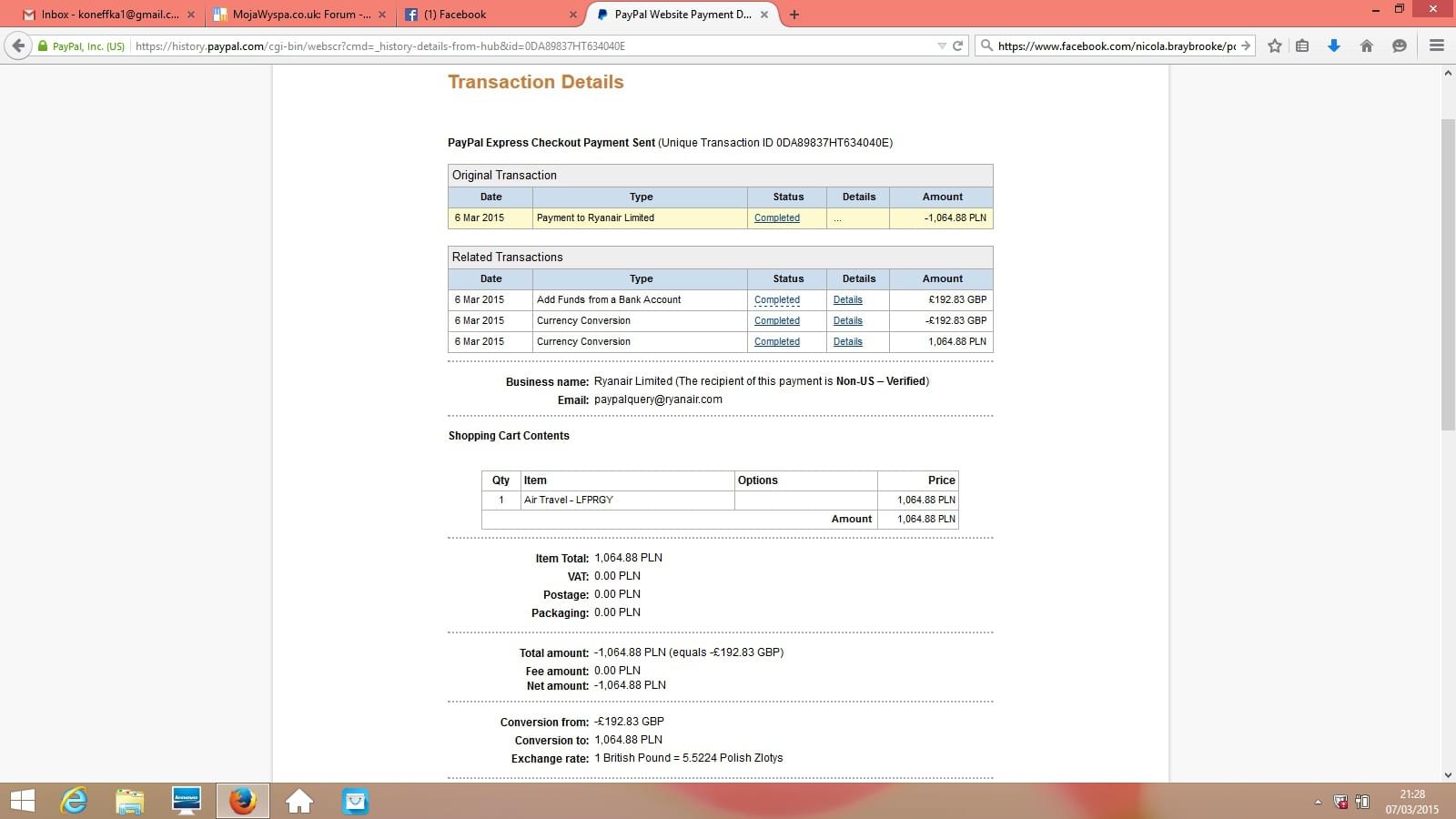Click the address bar URL field
Screen dimensions: 1456x819
[532, 45]
